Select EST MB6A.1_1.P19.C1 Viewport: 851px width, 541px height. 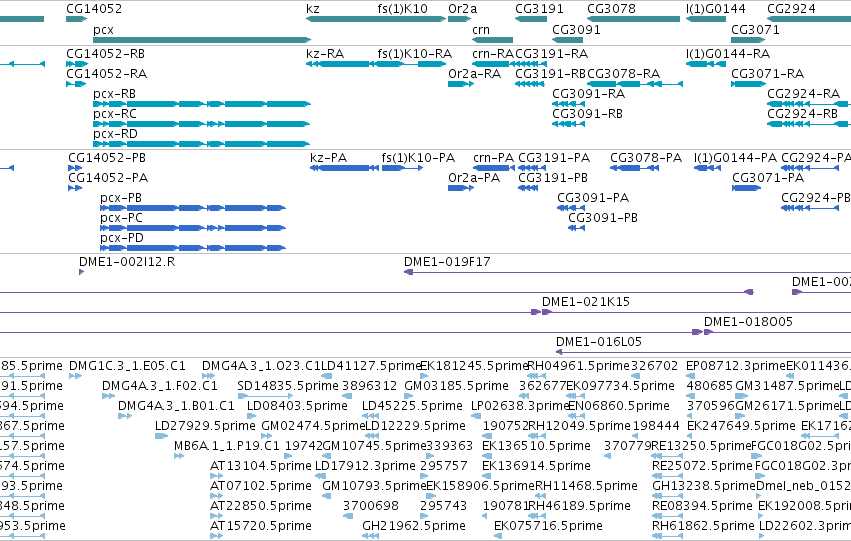coord(179,456)
